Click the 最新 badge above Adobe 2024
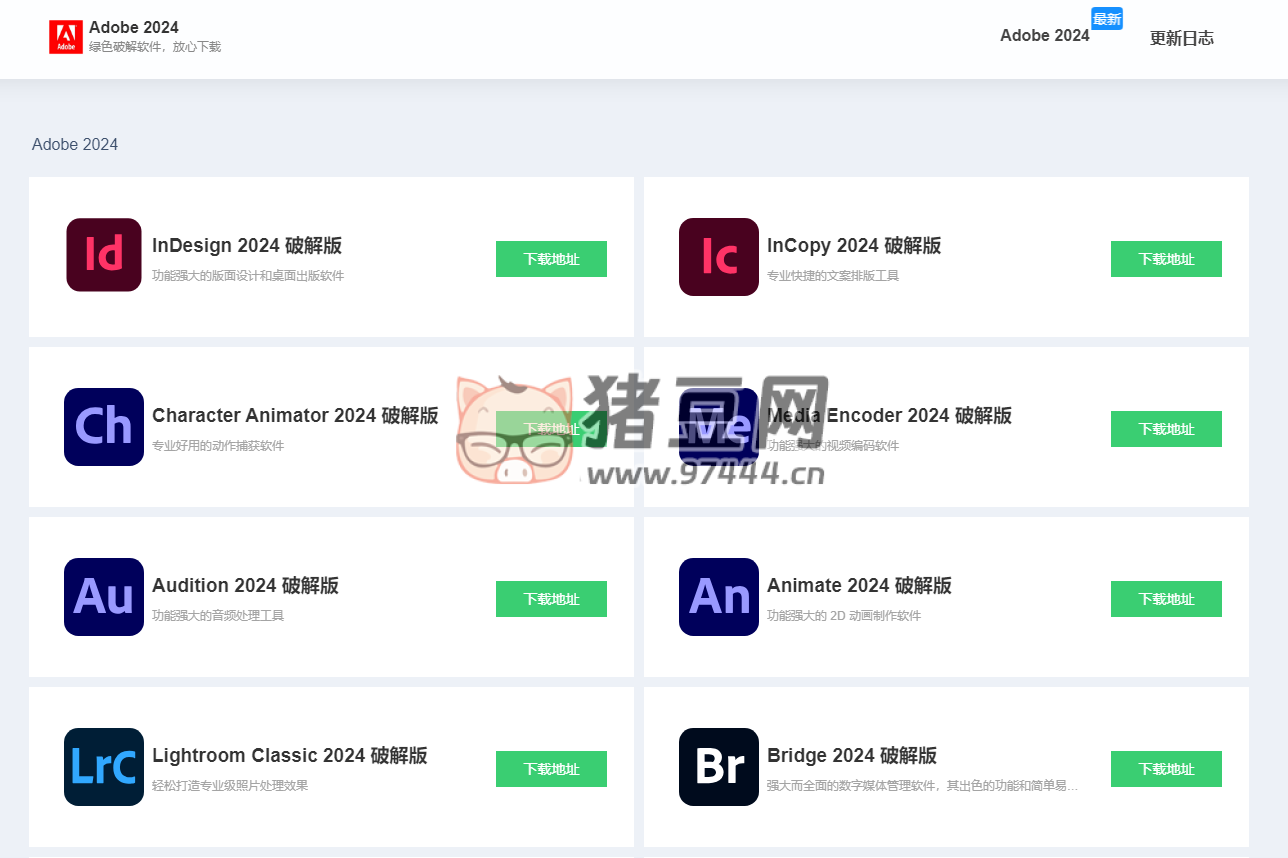The height and width of the screenshot is (858, 1288). 1107,18
